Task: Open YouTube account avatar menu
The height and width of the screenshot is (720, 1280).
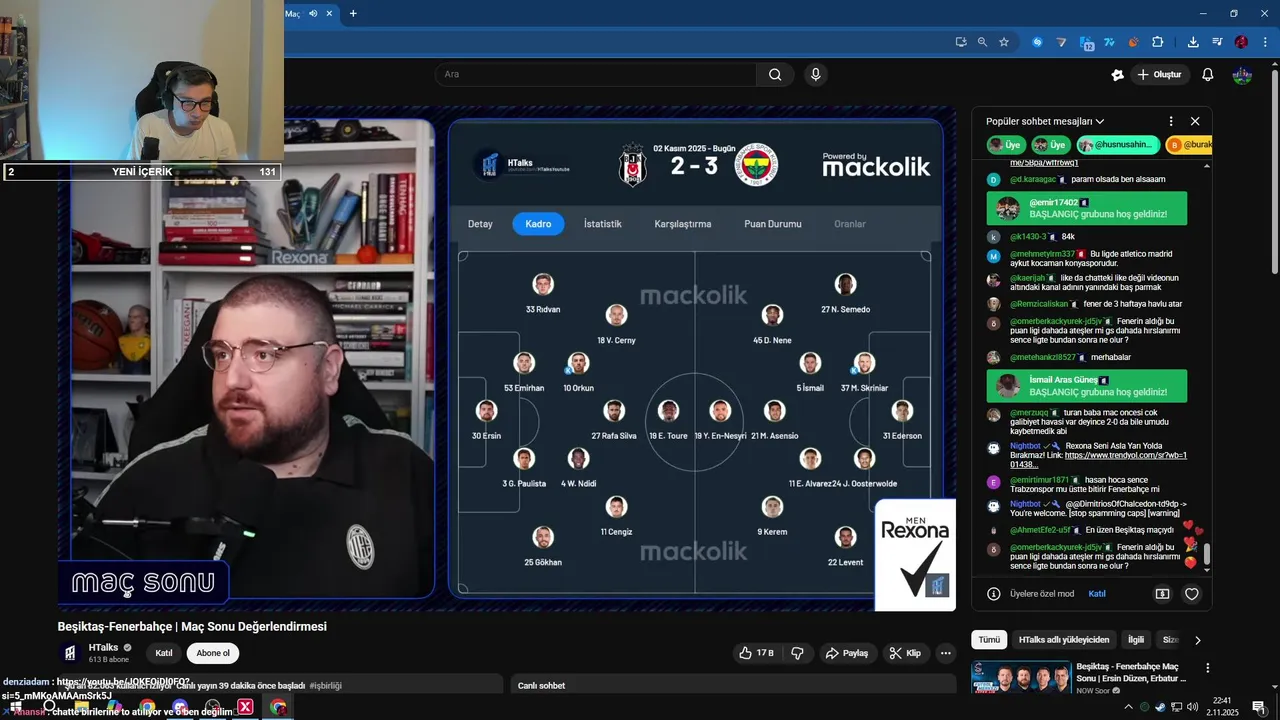Action: (x=1242, y=75)
